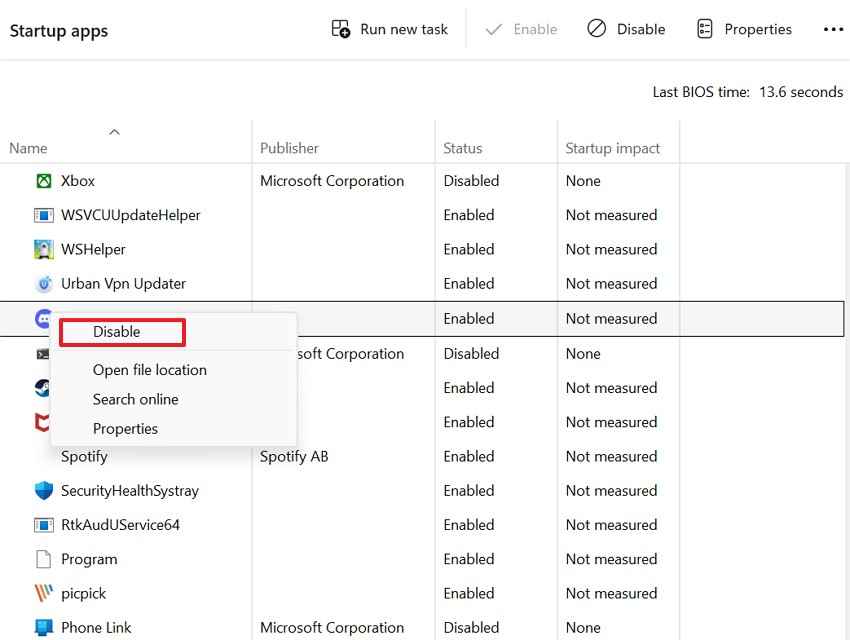This screenshot has width=850, height=640.
Task: Click the Last BIOS time value
Action: tap(801, 92)
